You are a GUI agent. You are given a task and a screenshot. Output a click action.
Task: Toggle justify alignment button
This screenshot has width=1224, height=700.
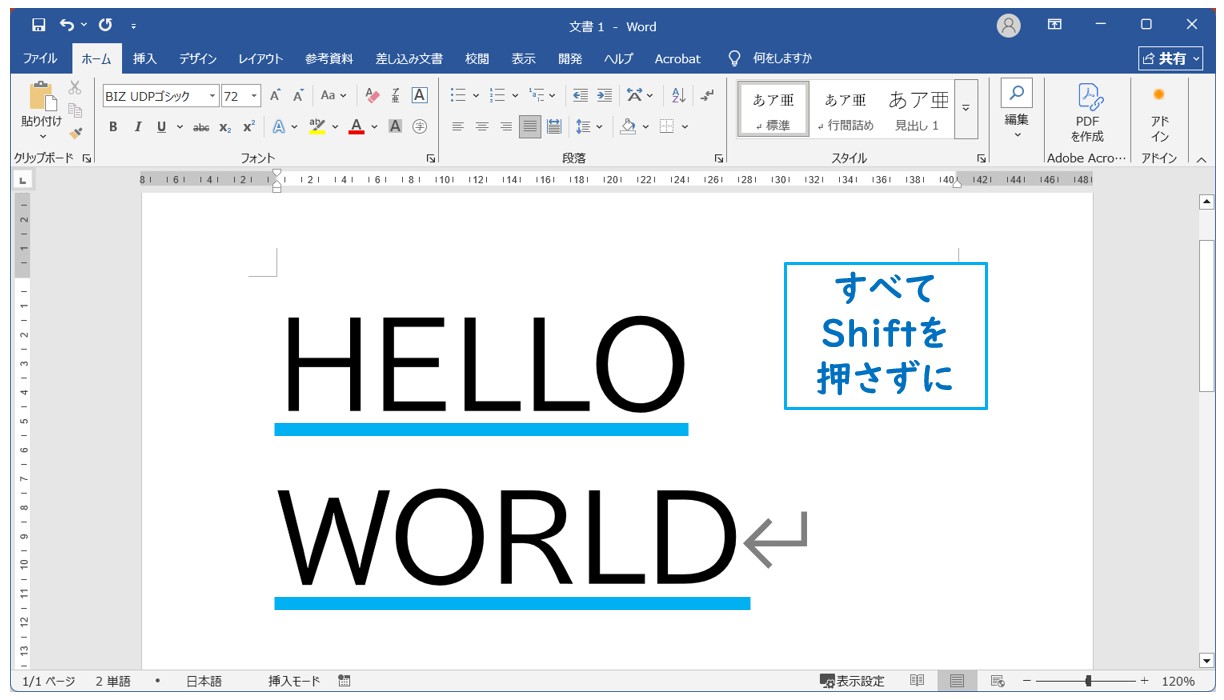point(530,126)
